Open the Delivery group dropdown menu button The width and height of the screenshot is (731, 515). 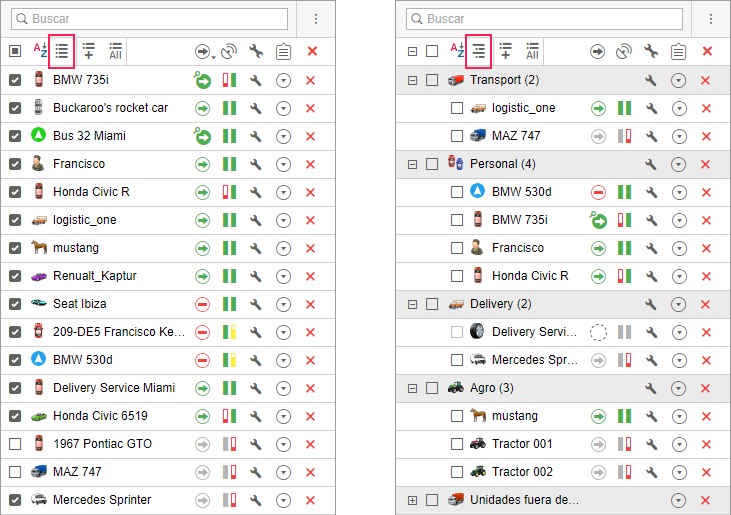coord(678,304)
